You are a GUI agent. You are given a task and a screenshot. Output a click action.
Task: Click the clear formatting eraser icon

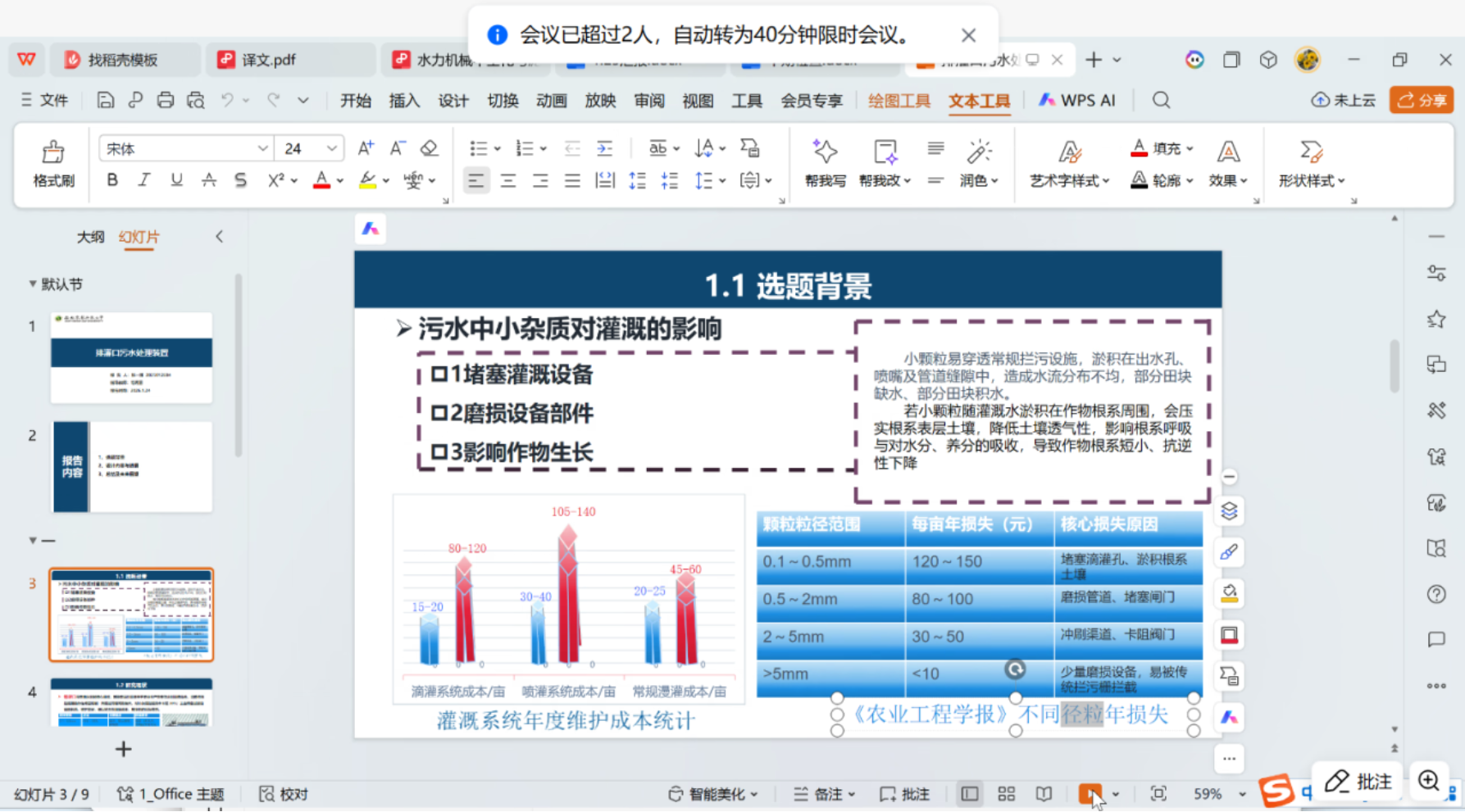(429, 148)
